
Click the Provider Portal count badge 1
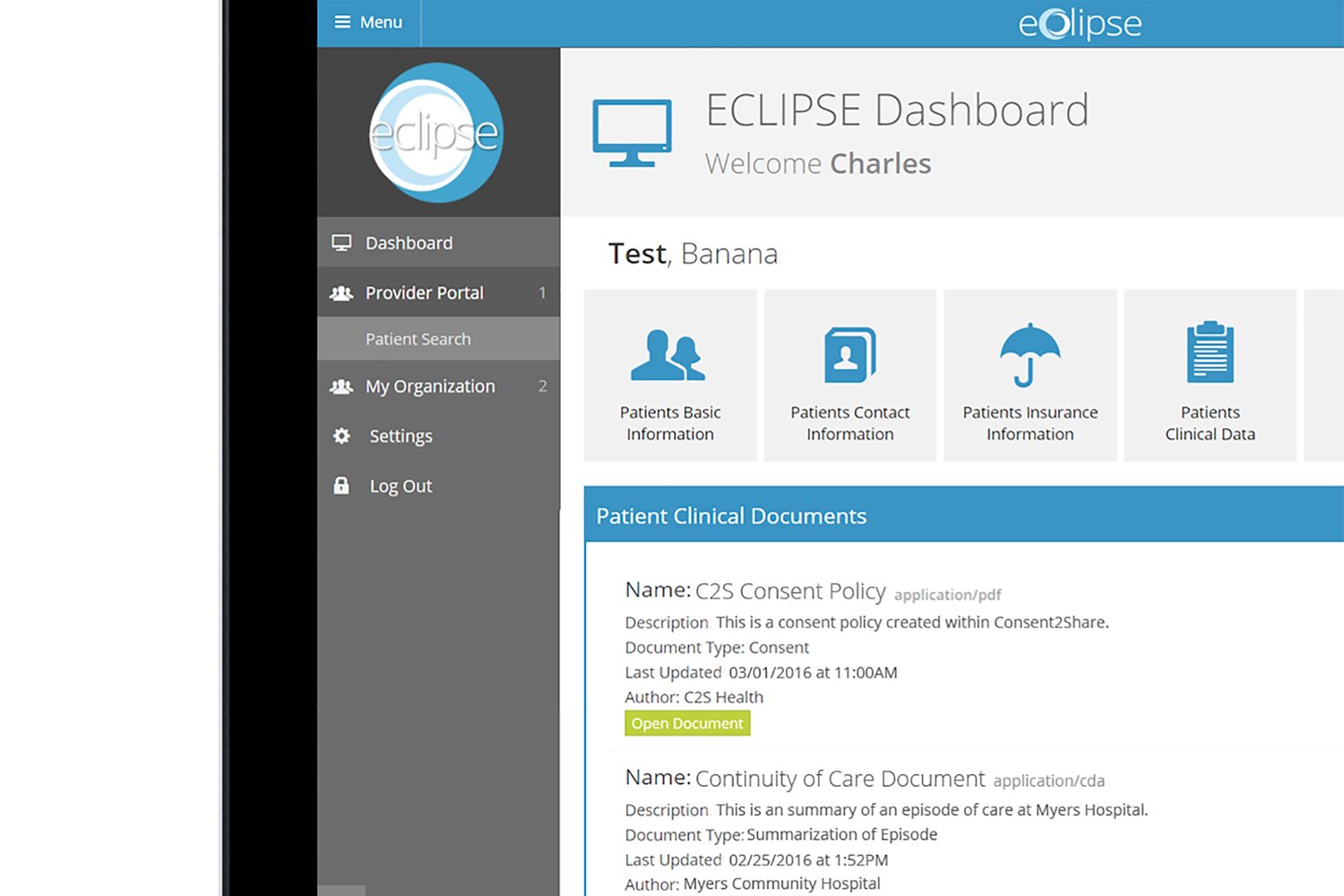pyautogui.click(x=542, y=293)
